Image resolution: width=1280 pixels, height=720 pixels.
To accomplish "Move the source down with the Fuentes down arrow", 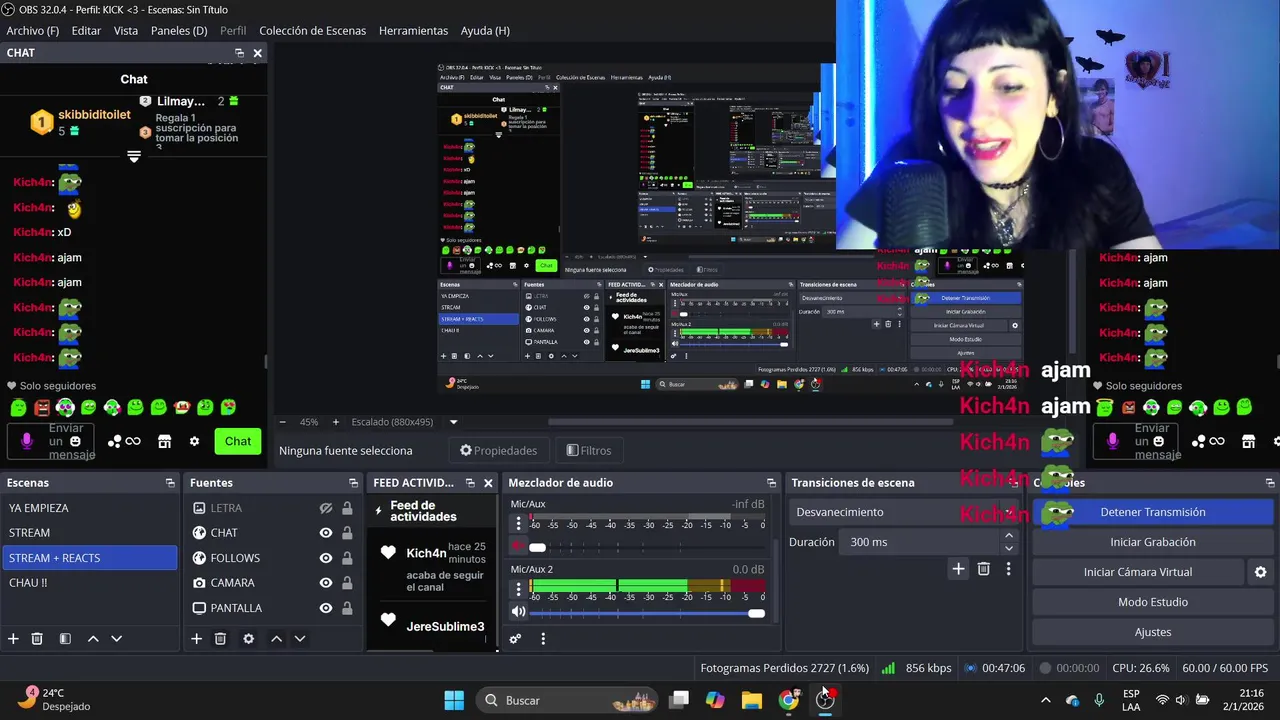I will pos(299,638).
